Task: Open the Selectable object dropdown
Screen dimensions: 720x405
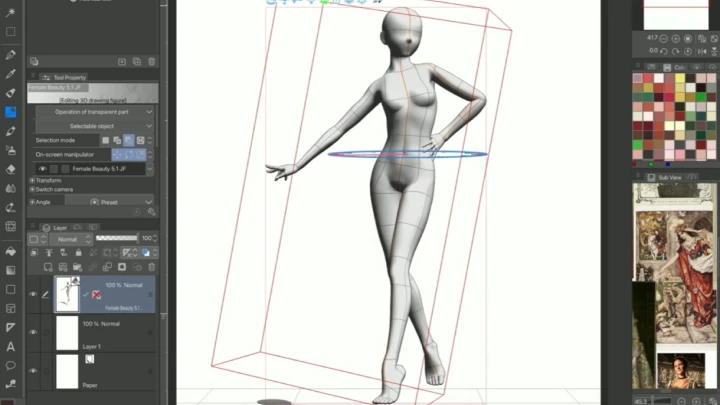Action: tap(94, 126)
